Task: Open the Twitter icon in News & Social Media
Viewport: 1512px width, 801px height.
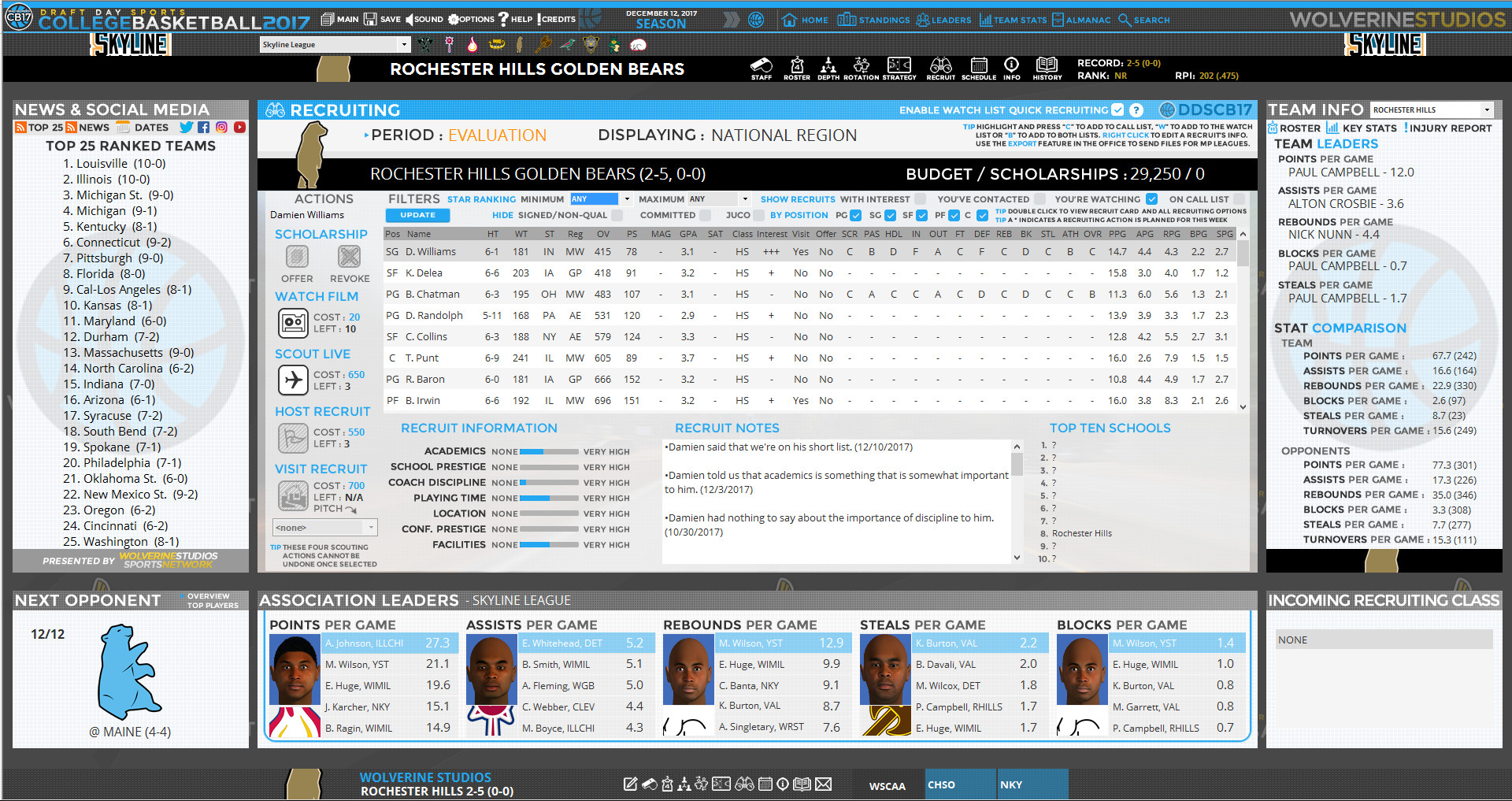Action: pos(187,127)
